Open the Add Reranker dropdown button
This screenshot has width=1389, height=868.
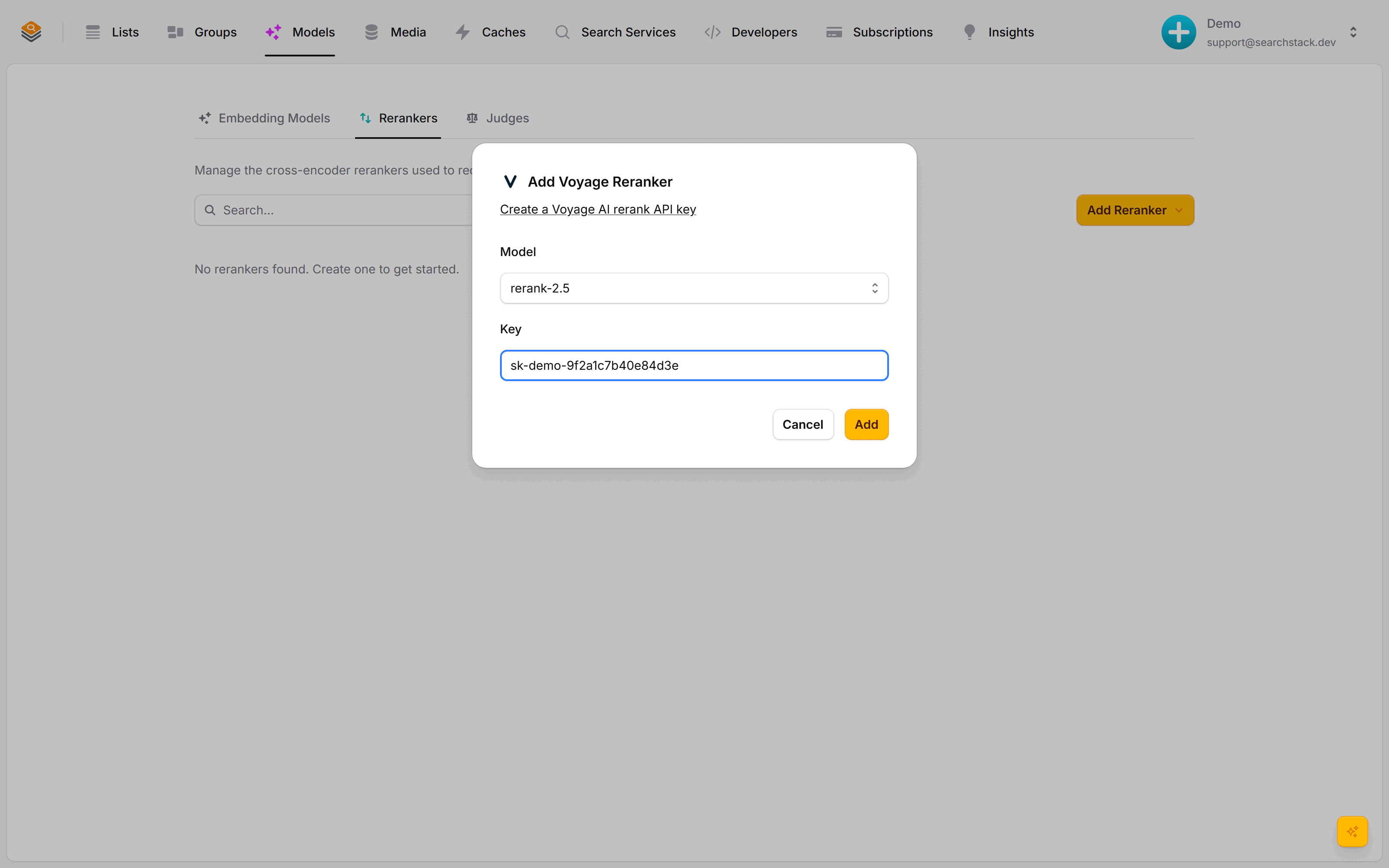coord(1135,210)
